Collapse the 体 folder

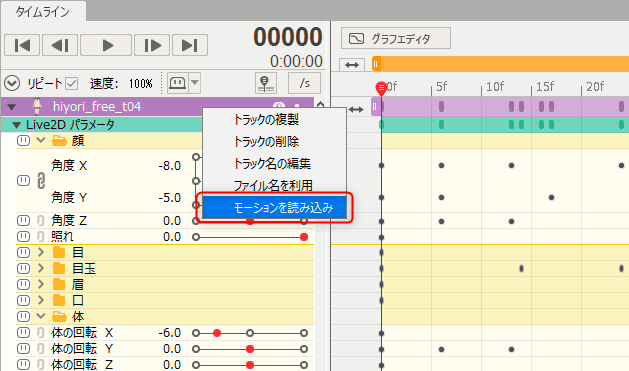tap(41, 316)
